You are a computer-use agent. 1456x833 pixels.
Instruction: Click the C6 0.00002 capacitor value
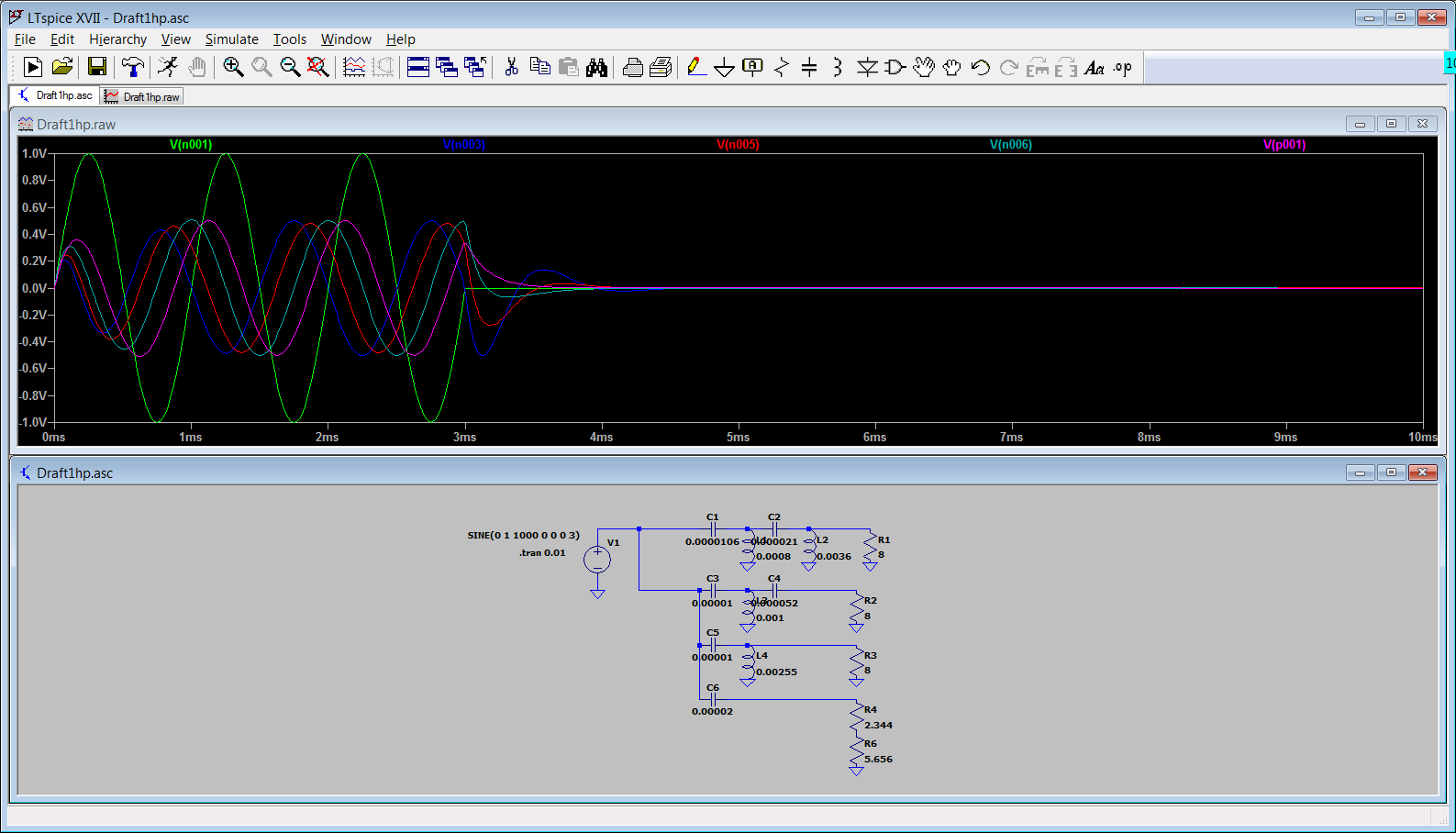click(x=712, y=711)
